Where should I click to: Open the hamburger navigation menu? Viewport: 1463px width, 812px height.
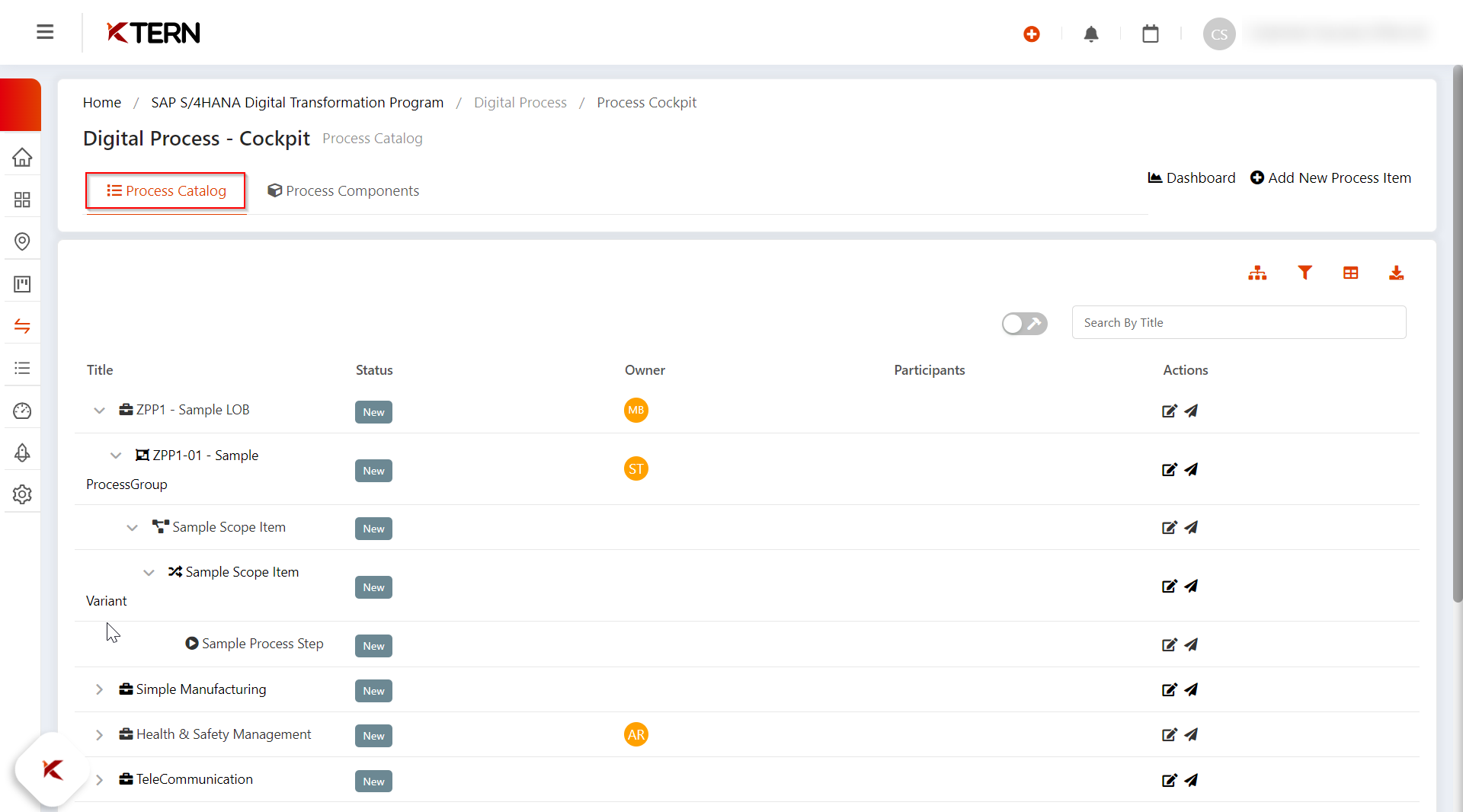pos(45,32)
